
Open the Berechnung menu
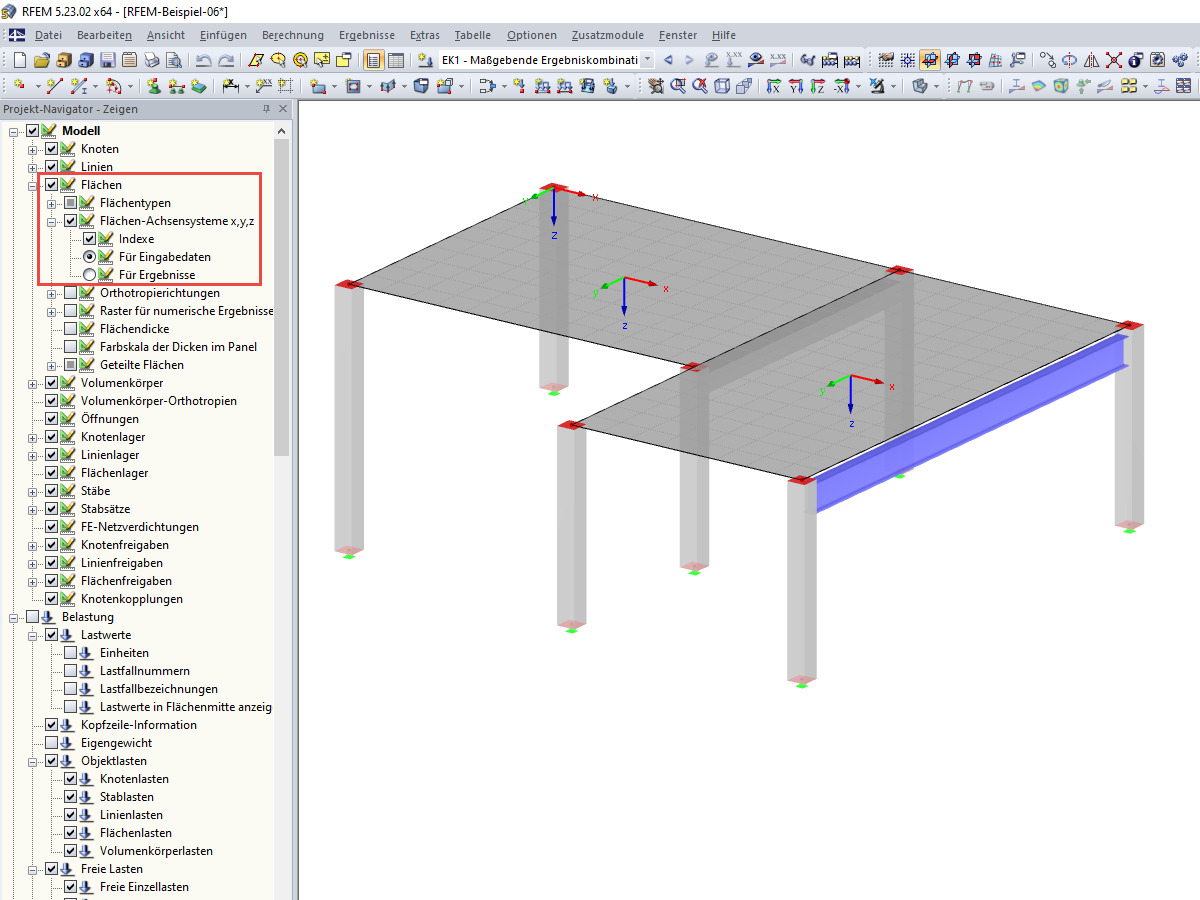[292, 35]
